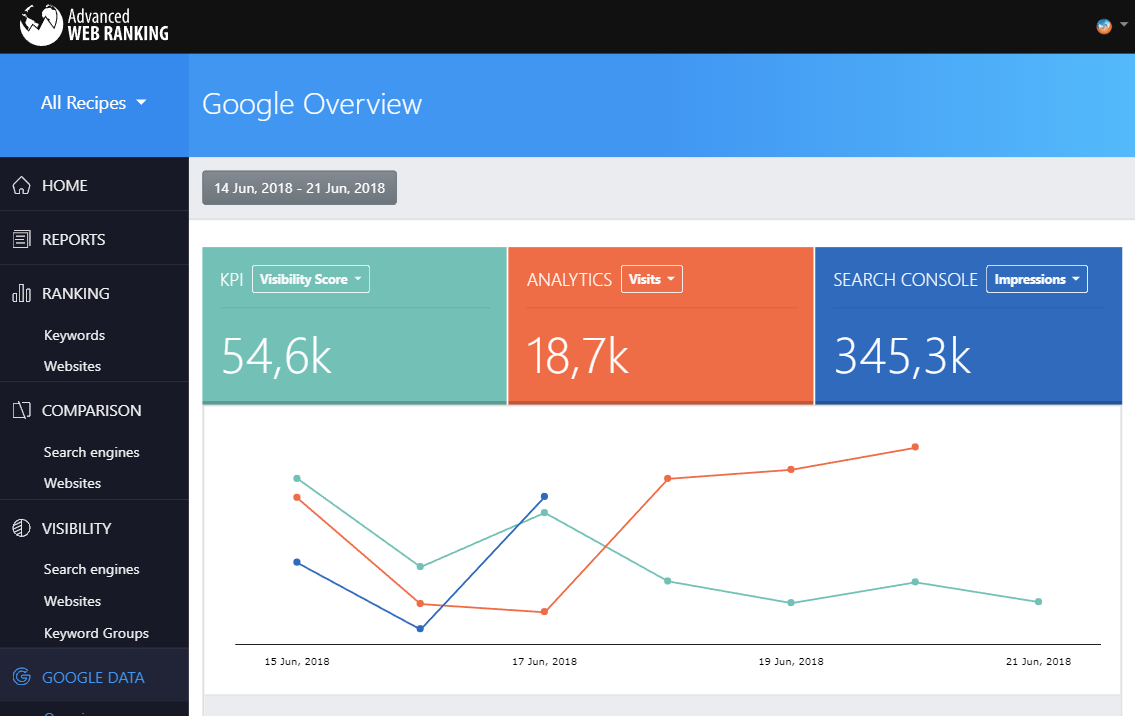Image resolution: width=1135 pixels, height=716 pixels.
Task: Open Keywords under Ranking
Action: click(x=75, y=335)
